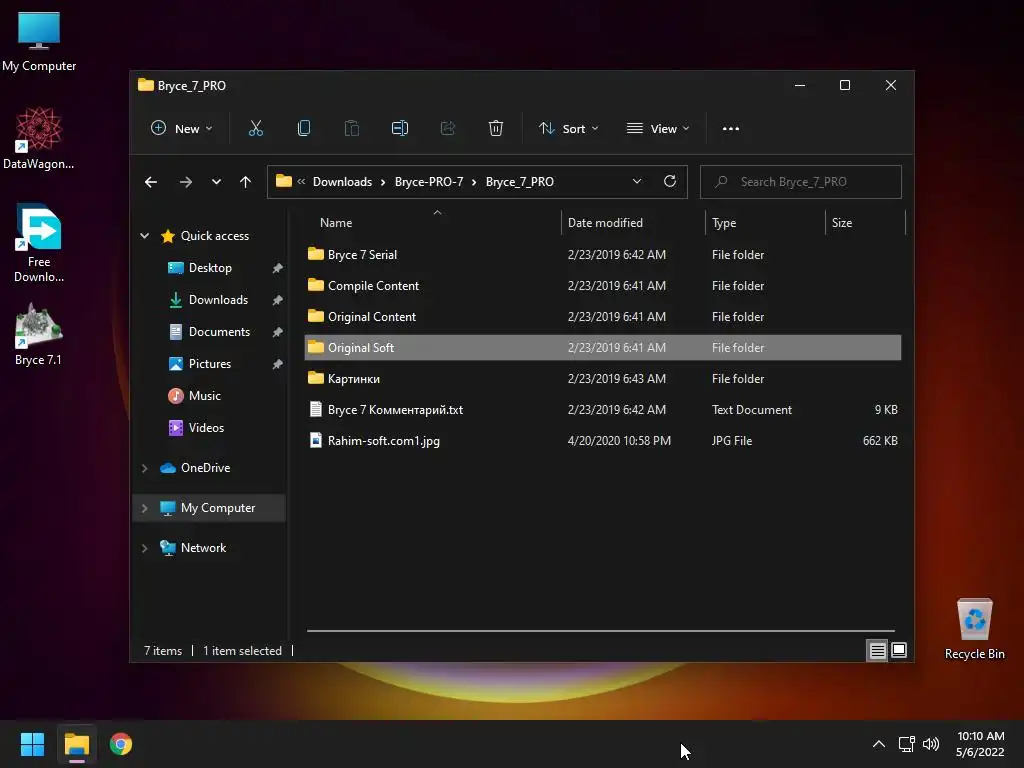Go to Downloads breadcrumb segment

click(342, 182)
